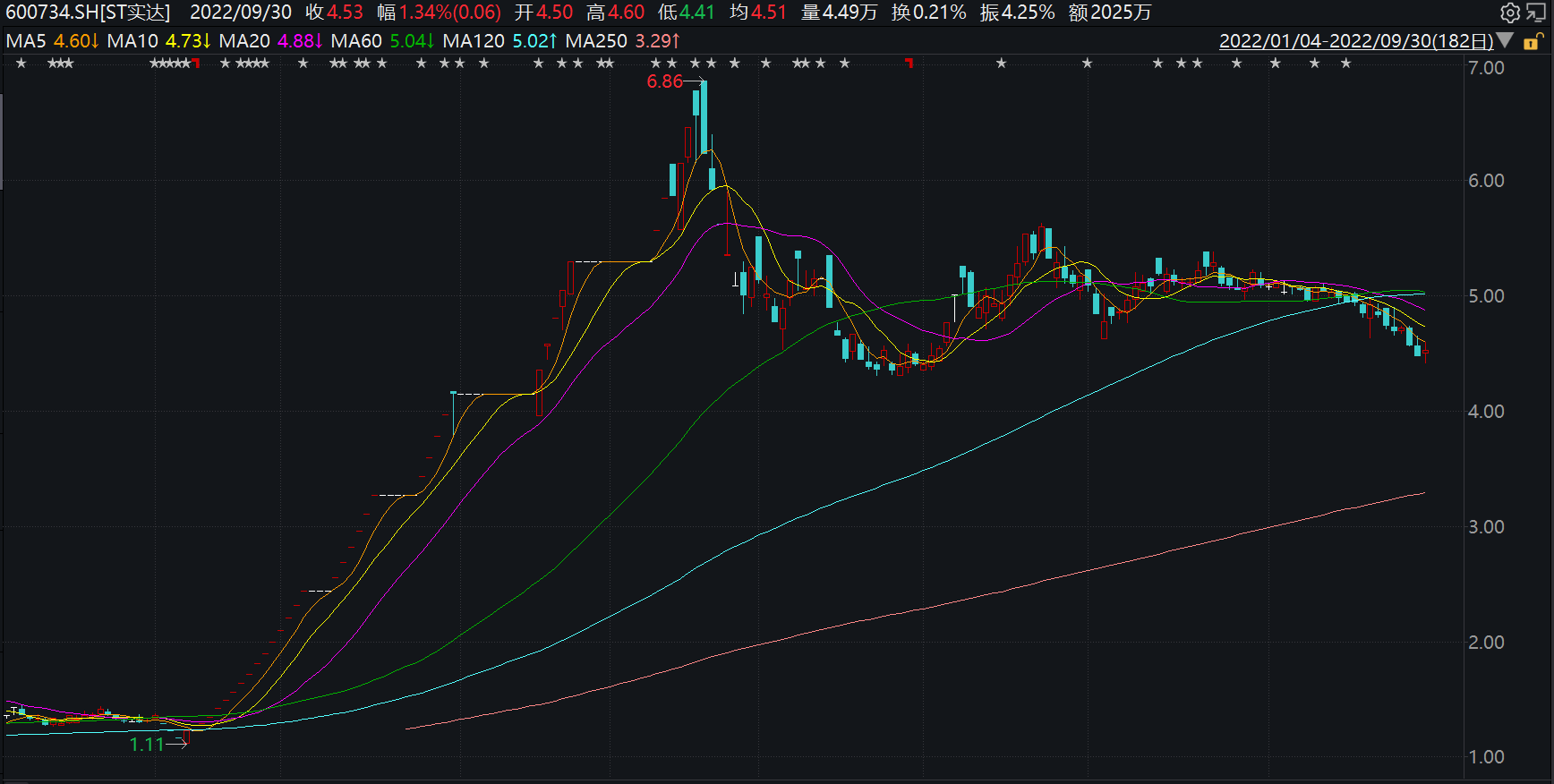Click the high price 高4.60

[616, 13]
